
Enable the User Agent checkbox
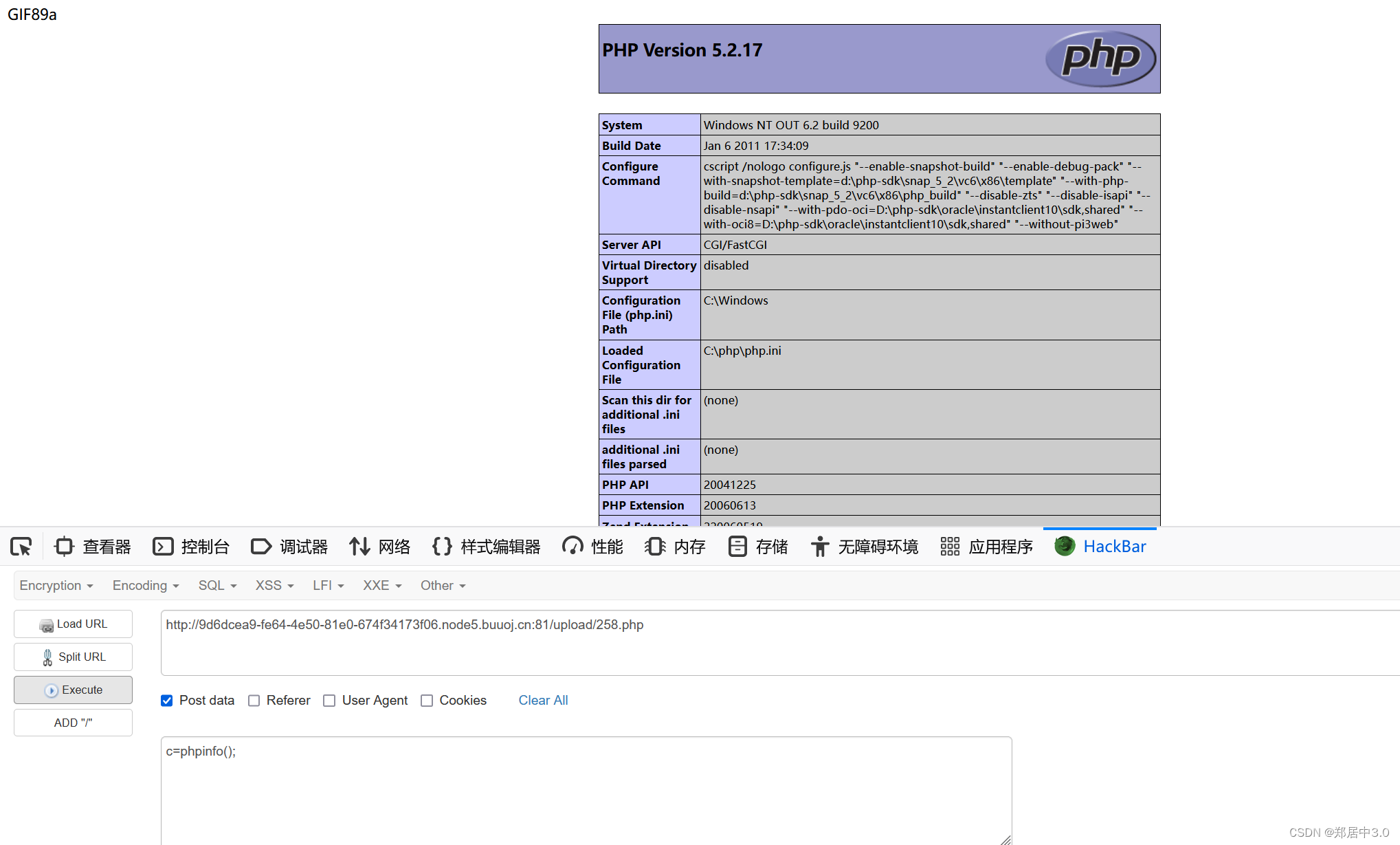pyautogui.click(x=329, y=701)
